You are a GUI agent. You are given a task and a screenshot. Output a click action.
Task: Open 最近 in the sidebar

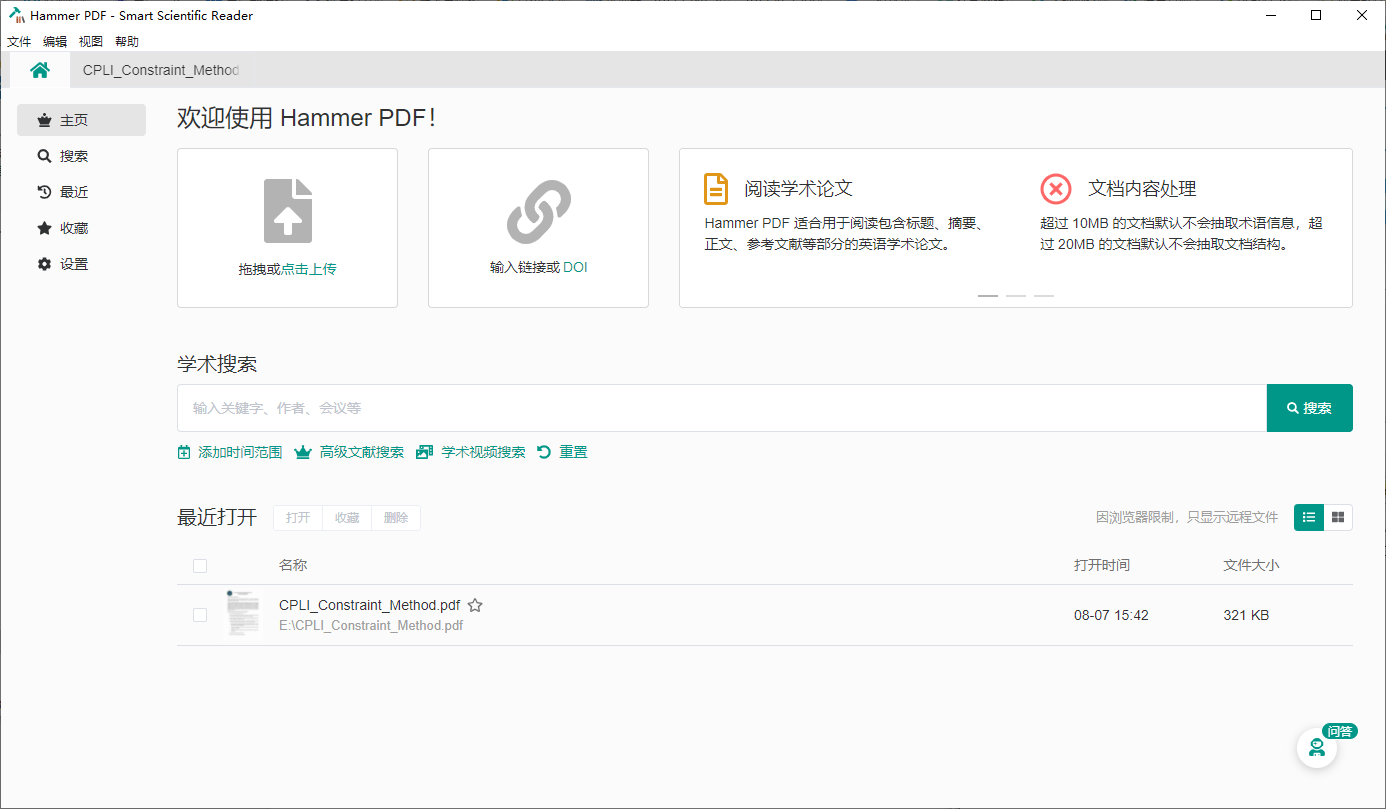pos(82,192)
